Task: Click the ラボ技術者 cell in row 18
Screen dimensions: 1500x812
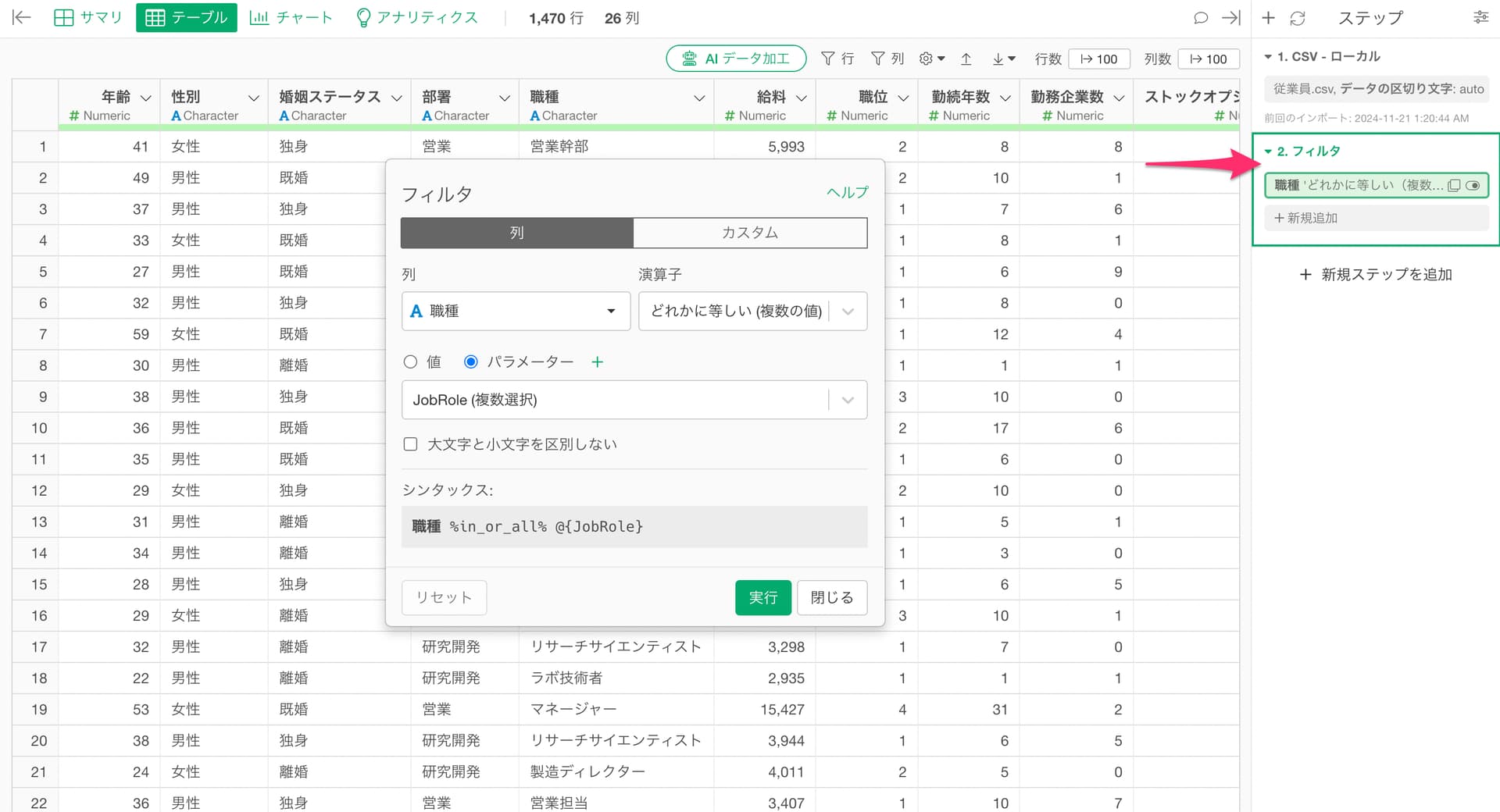Action: (x=616, y=678)
